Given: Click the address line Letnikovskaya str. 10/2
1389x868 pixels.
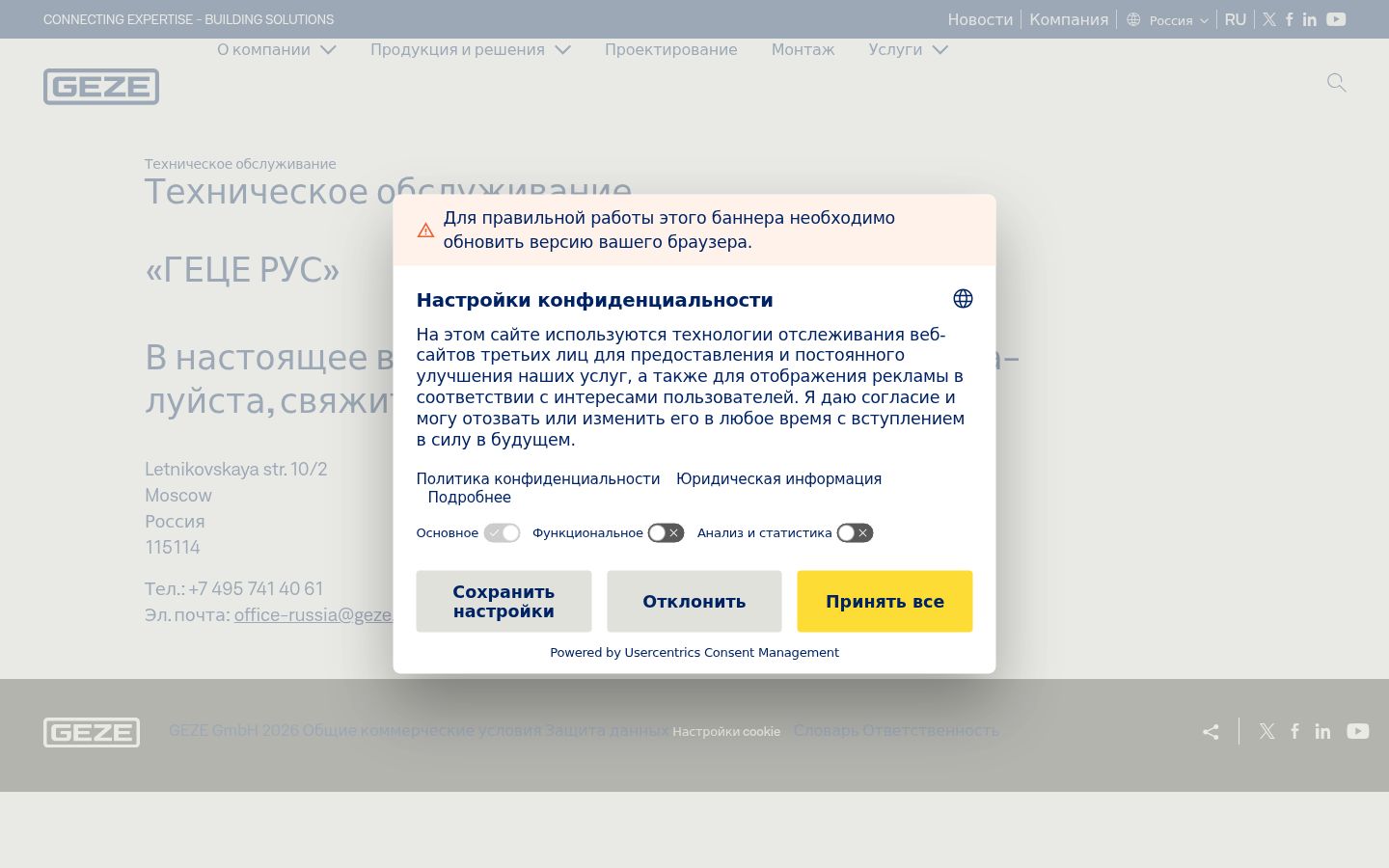Looking at the screenshot, I should [x=236, y=469].
